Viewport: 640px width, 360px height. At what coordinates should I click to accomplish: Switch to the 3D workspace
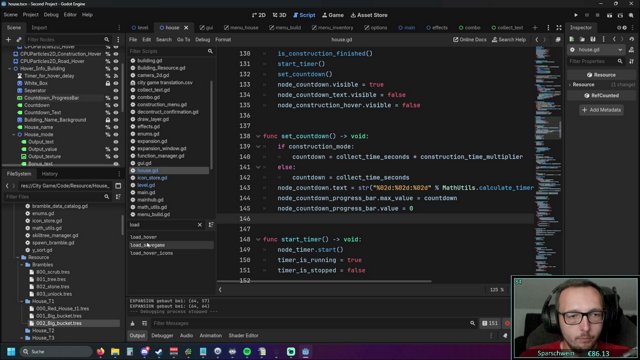click(x=280, y=15)
